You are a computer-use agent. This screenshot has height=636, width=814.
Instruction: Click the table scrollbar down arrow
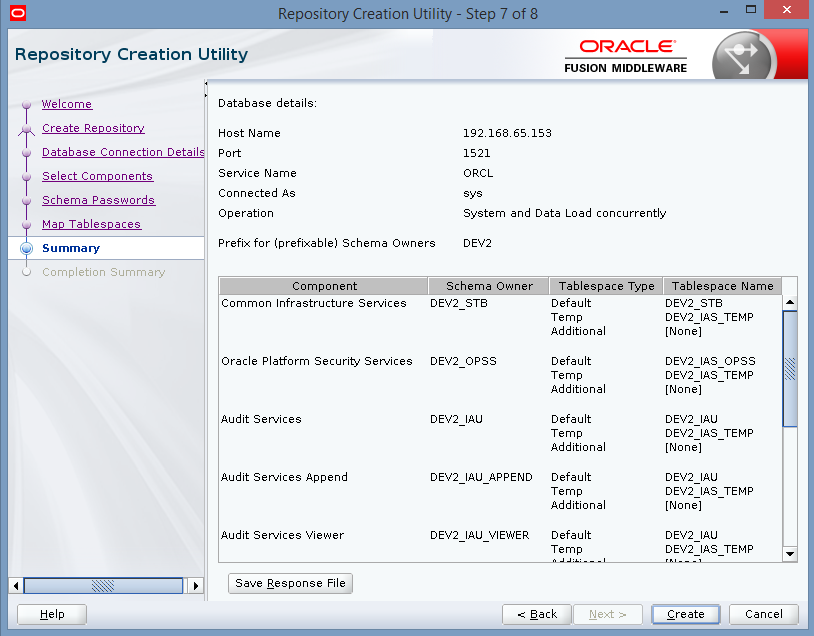tap(790, 554)
